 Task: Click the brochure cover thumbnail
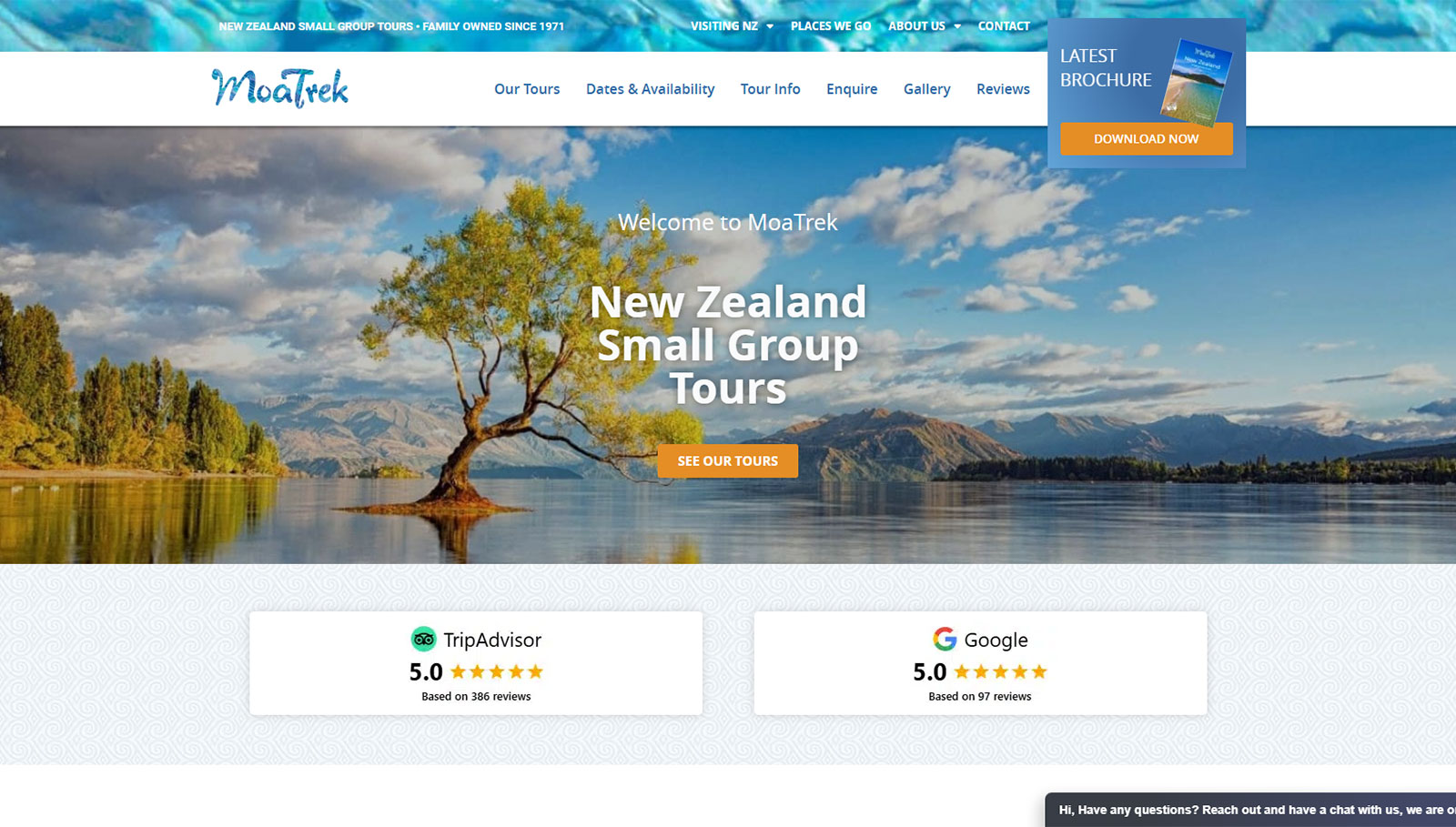[1197, 82]
